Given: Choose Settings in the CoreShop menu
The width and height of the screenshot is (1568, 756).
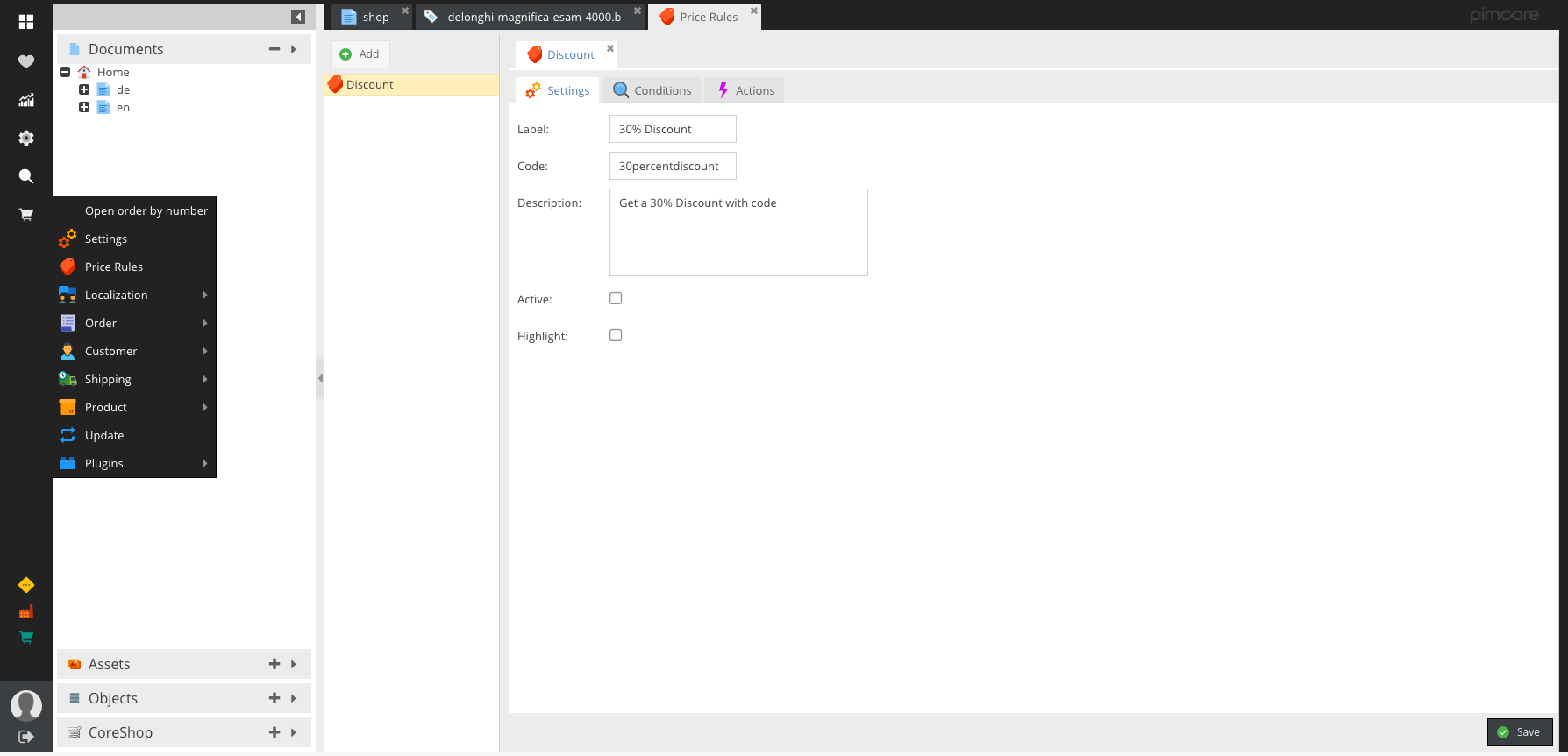Looking at the screenshot, I should pos(134,239).
